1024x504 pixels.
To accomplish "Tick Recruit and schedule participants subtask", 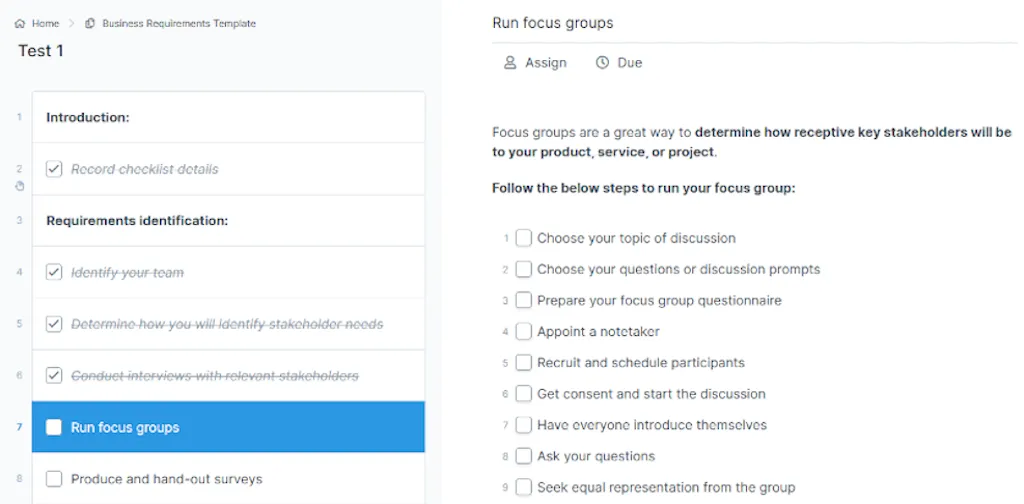I will 524,363.
